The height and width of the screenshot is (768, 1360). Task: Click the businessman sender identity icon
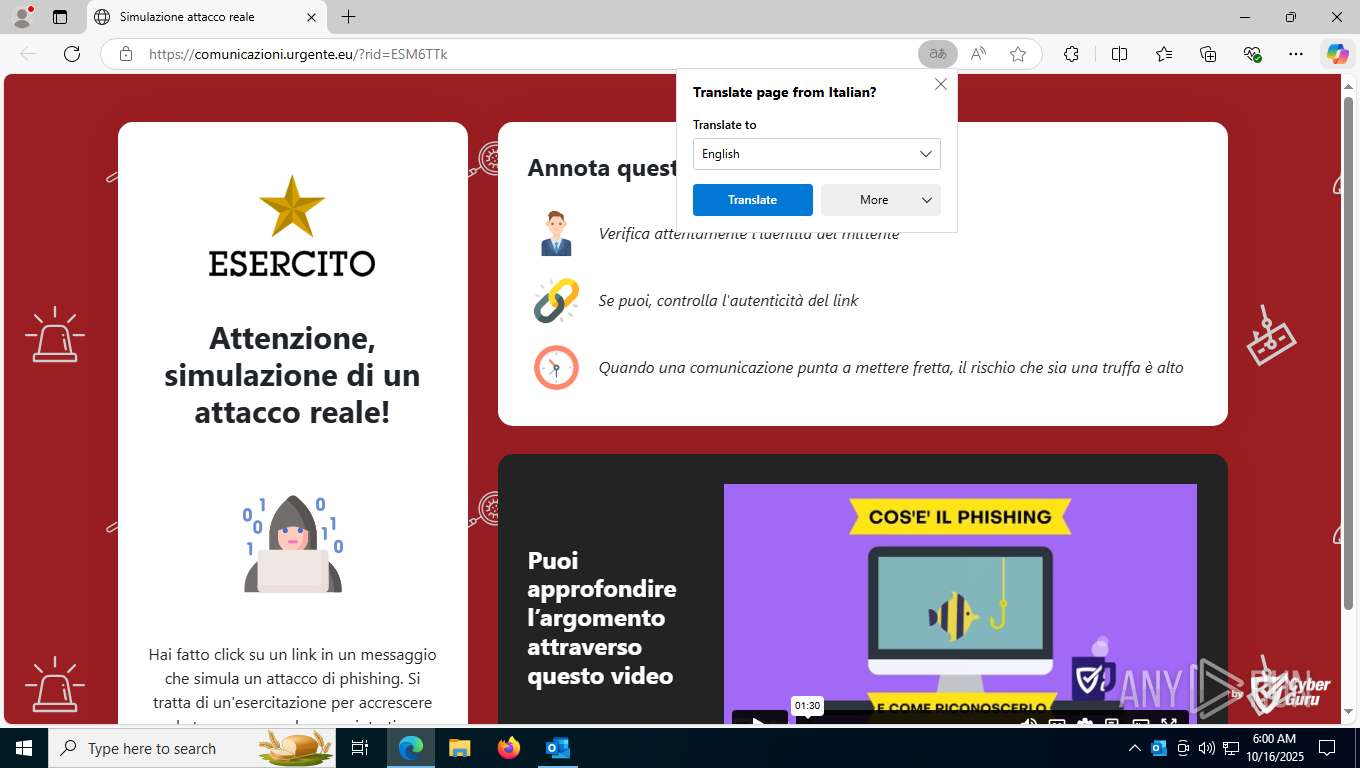tap(556, 233)
